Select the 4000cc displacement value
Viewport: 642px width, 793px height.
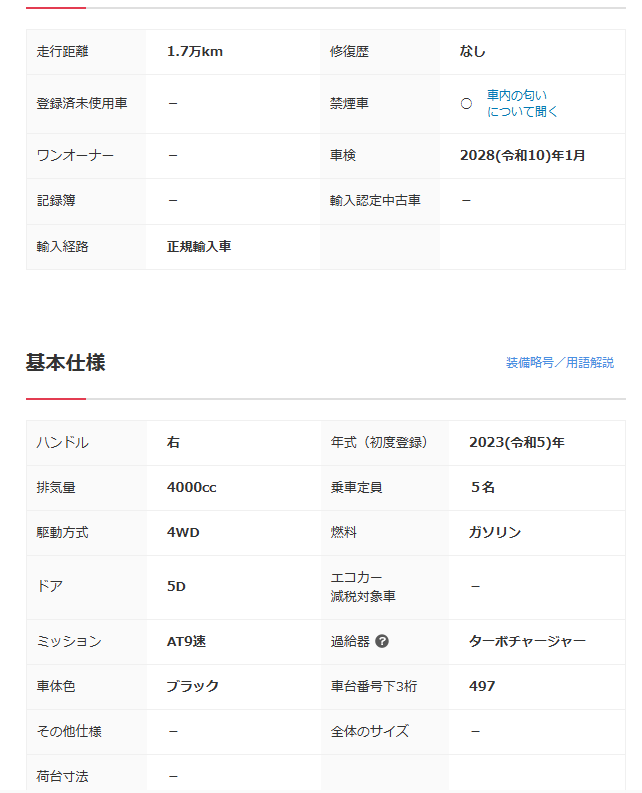(x=191, y=488)
